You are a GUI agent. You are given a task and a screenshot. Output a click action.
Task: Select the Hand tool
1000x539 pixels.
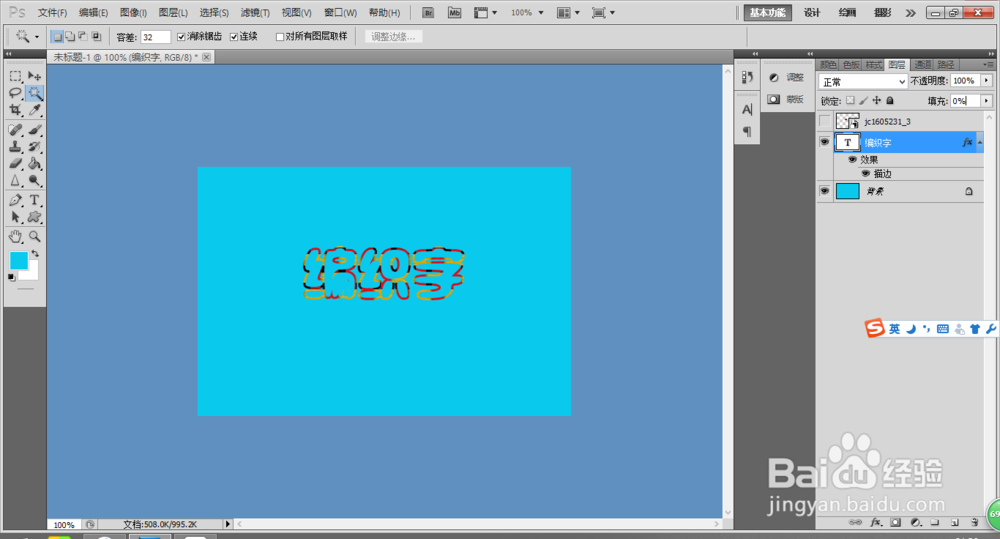pos(15,236)
